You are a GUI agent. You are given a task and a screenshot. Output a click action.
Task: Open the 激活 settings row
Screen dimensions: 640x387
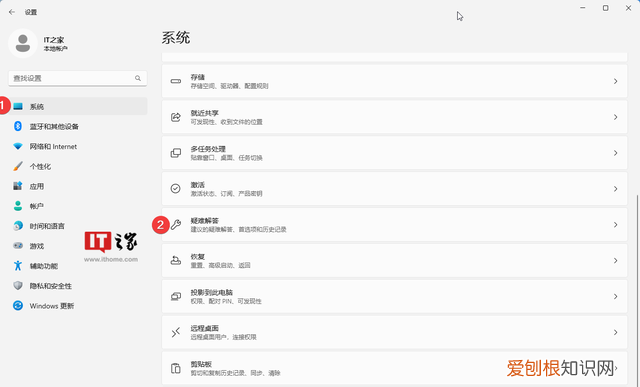[x=394, y=189]
